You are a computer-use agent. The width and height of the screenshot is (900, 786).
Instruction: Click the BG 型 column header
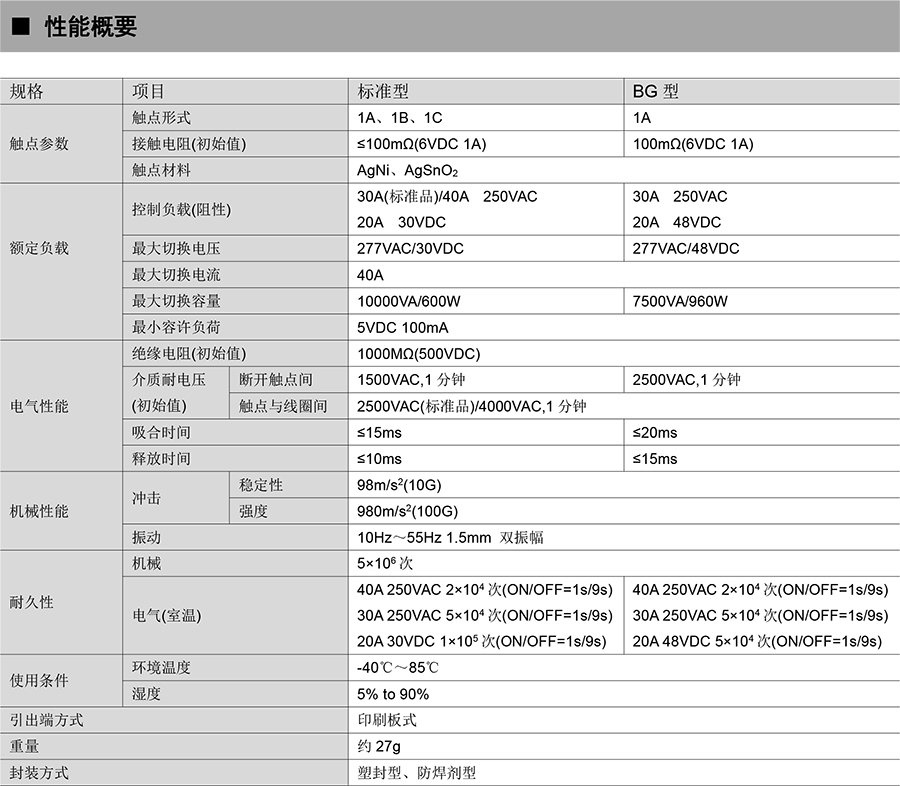pyautogui.click(x=655, y=92)
